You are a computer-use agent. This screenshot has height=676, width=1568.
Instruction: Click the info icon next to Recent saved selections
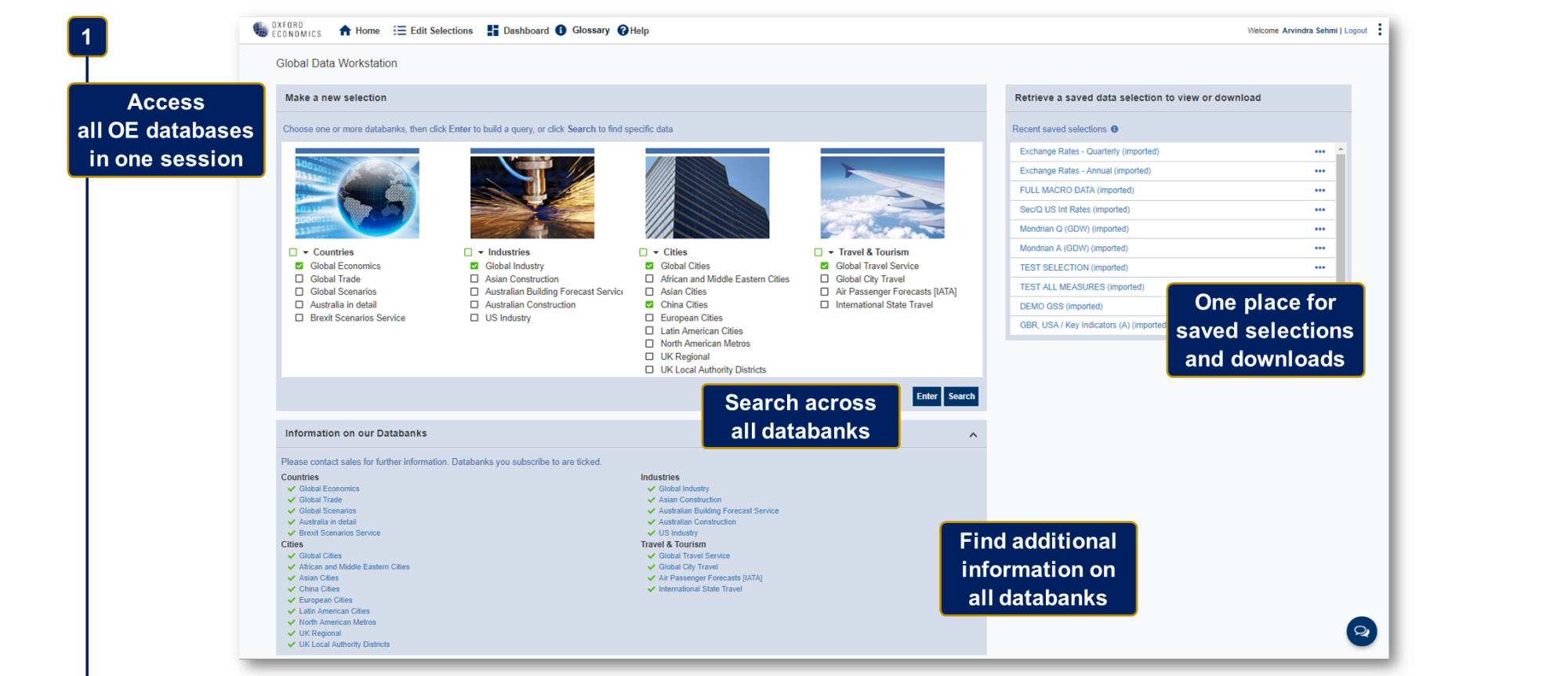(x=1114, y=129)
